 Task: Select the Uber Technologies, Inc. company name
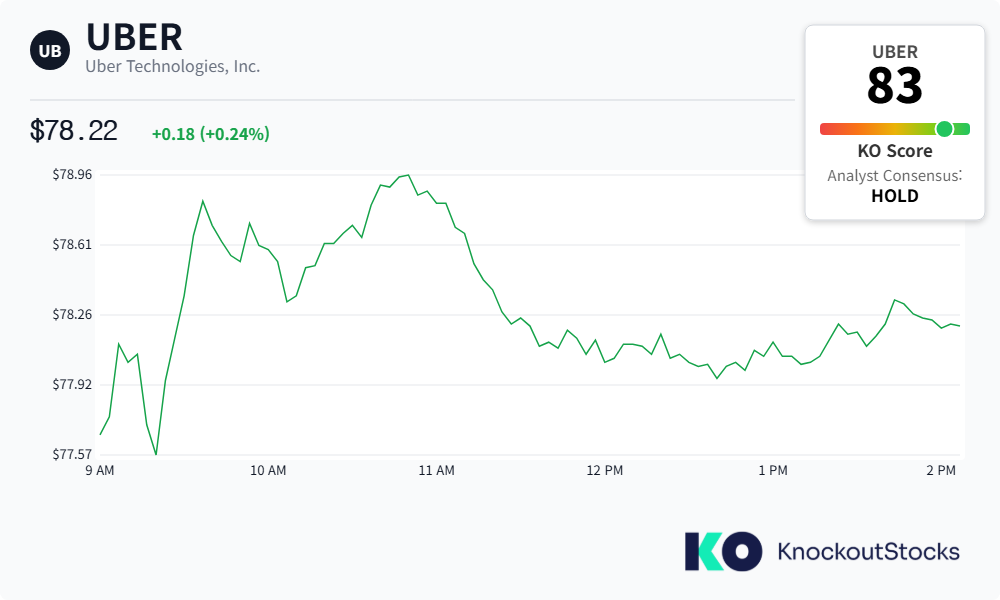pyautogui.click(x=173, y=66)
